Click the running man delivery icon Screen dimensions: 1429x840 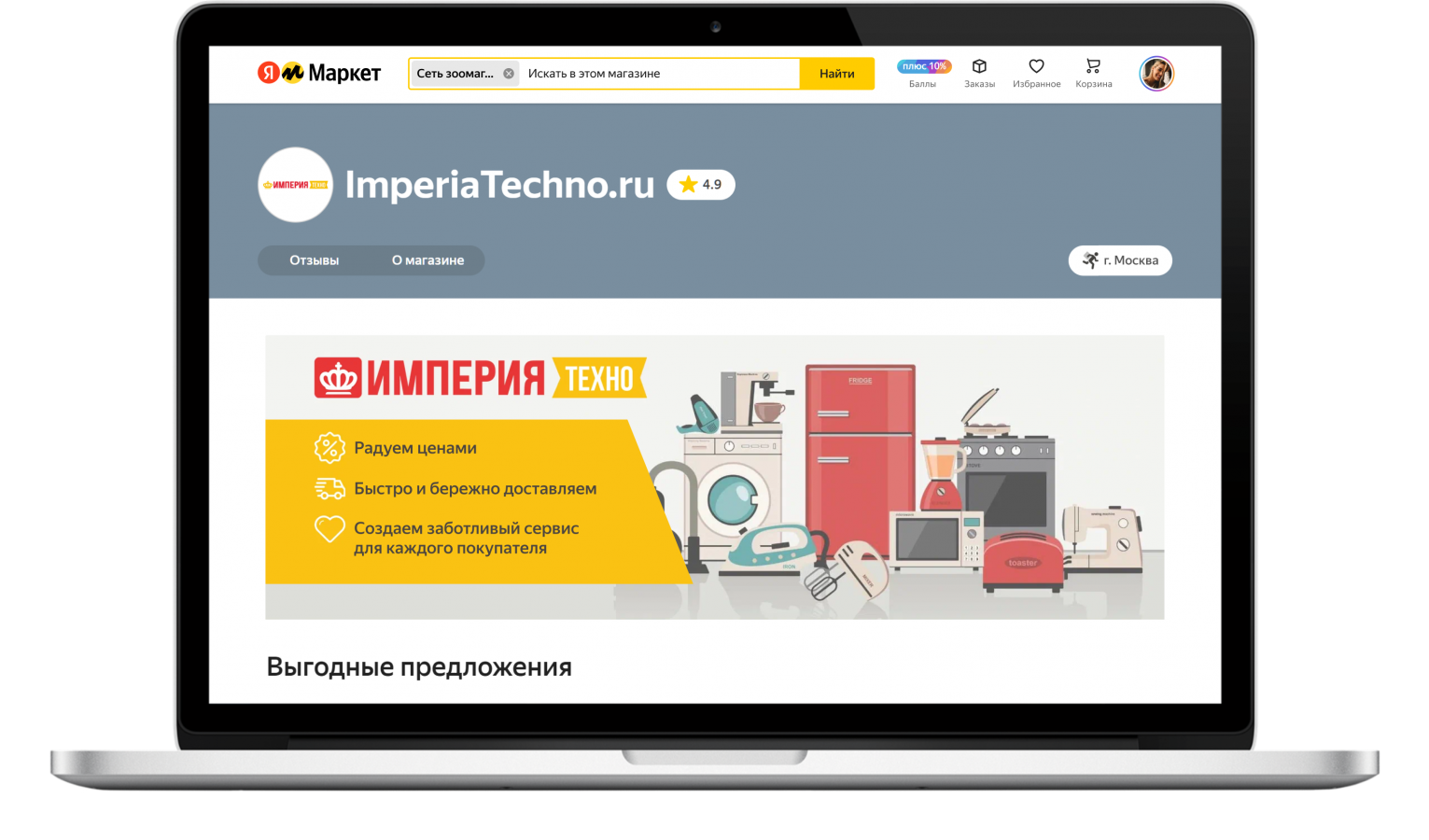(x=1090, y=260)
